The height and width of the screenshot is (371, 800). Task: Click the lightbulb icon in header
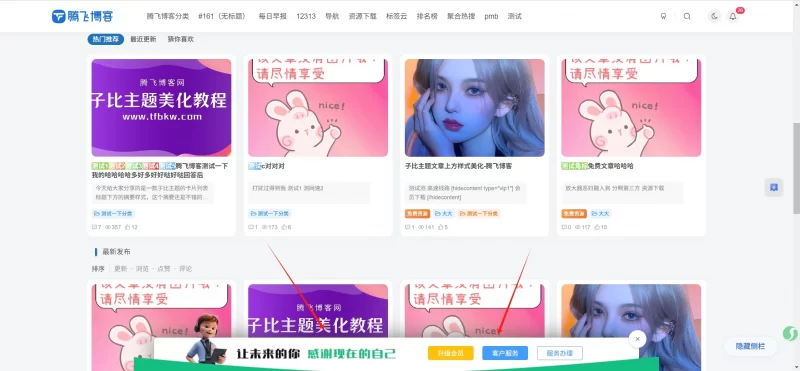(x=663, y=16)
